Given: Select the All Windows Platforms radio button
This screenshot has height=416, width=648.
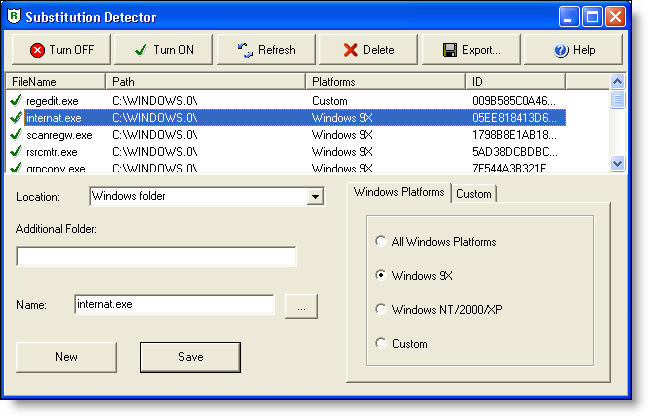Looking at the screenshot, I should coord(380,241).
